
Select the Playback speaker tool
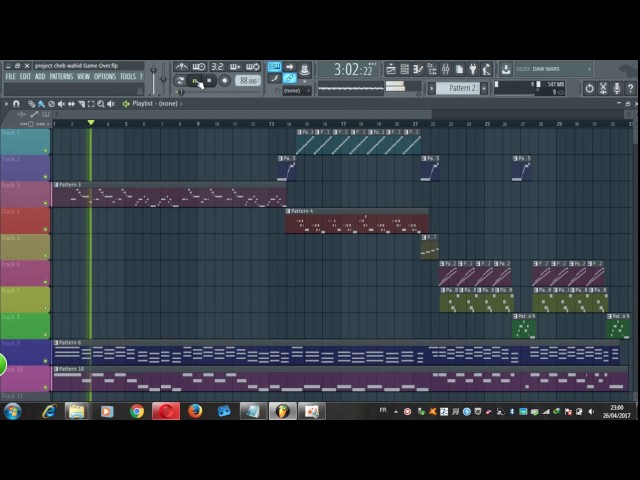(111, 104)
